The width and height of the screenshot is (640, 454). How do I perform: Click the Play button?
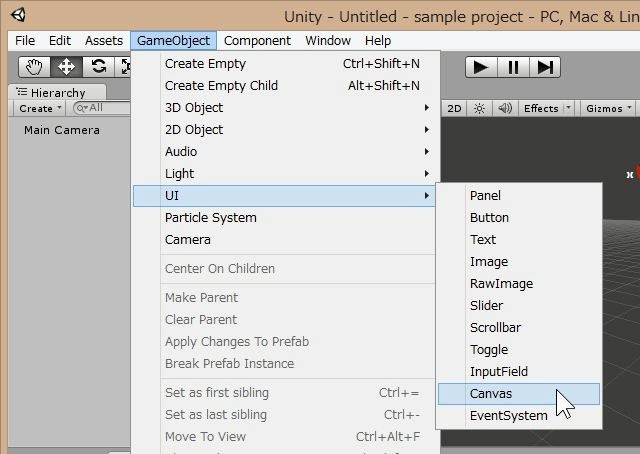point(481,67)
